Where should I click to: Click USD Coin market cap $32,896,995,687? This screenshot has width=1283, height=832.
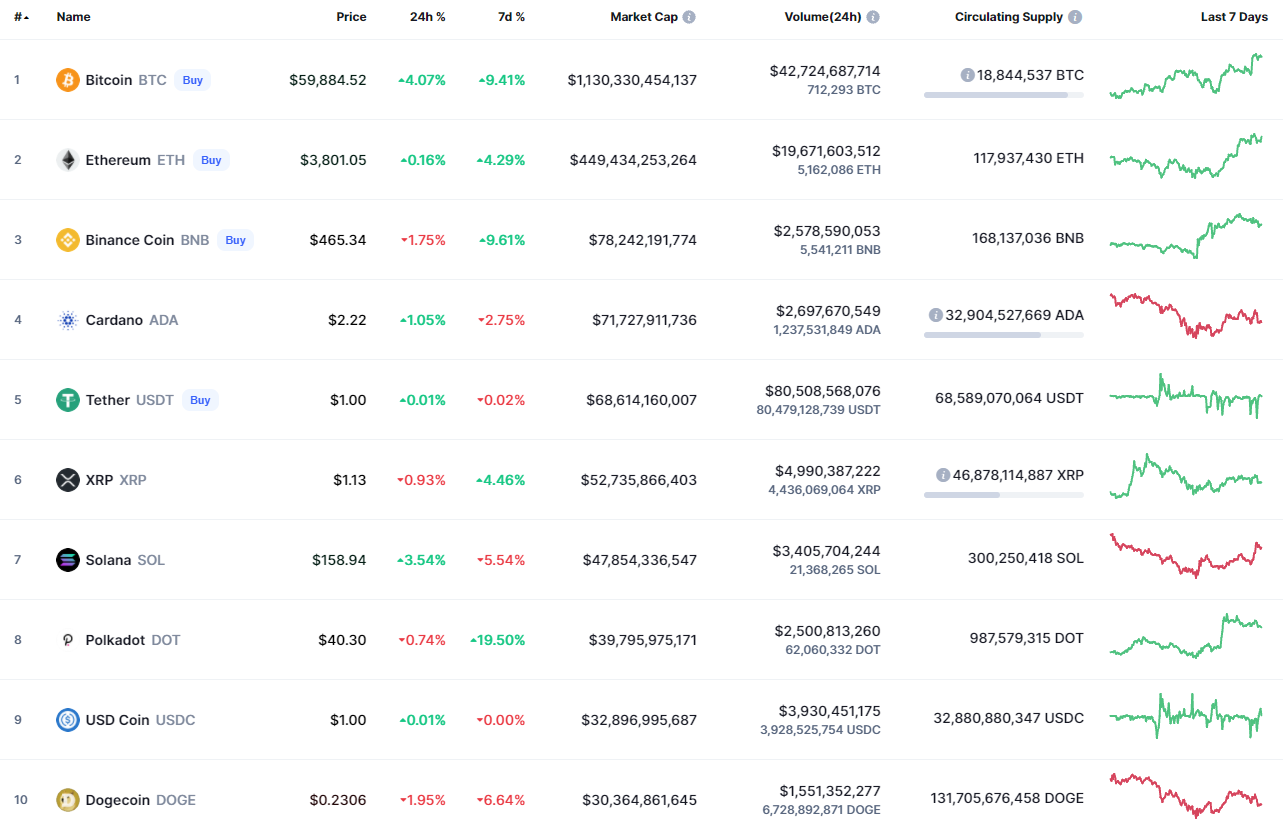(x=639, y=720)
